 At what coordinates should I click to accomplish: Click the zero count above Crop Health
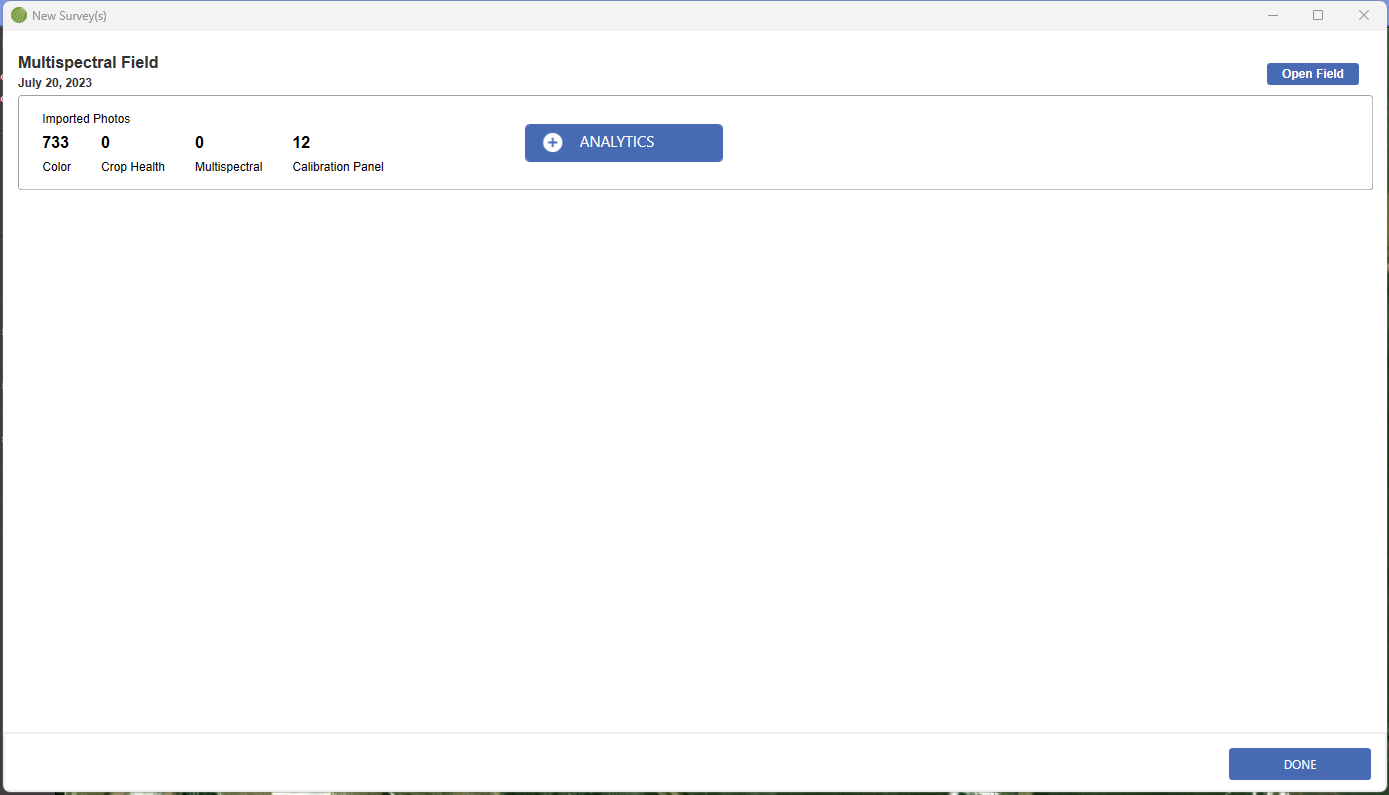pyautogui.click(x=105, y=142)
